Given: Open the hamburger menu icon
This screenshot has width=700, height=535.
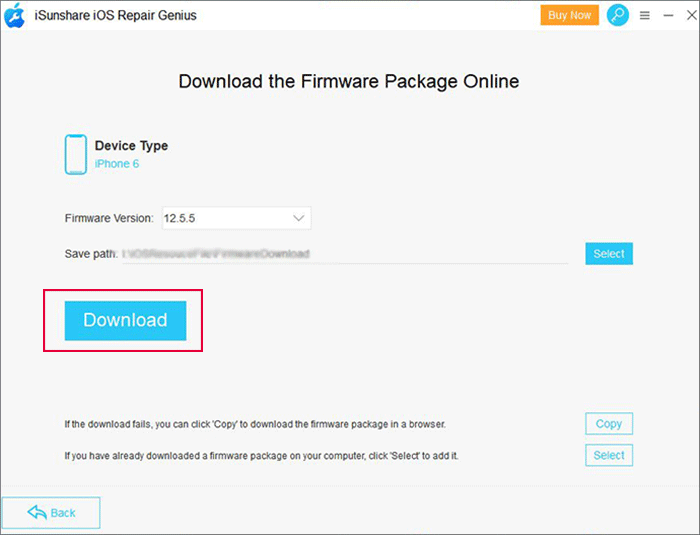Looking at the screenshot, I should pos(644,16).
